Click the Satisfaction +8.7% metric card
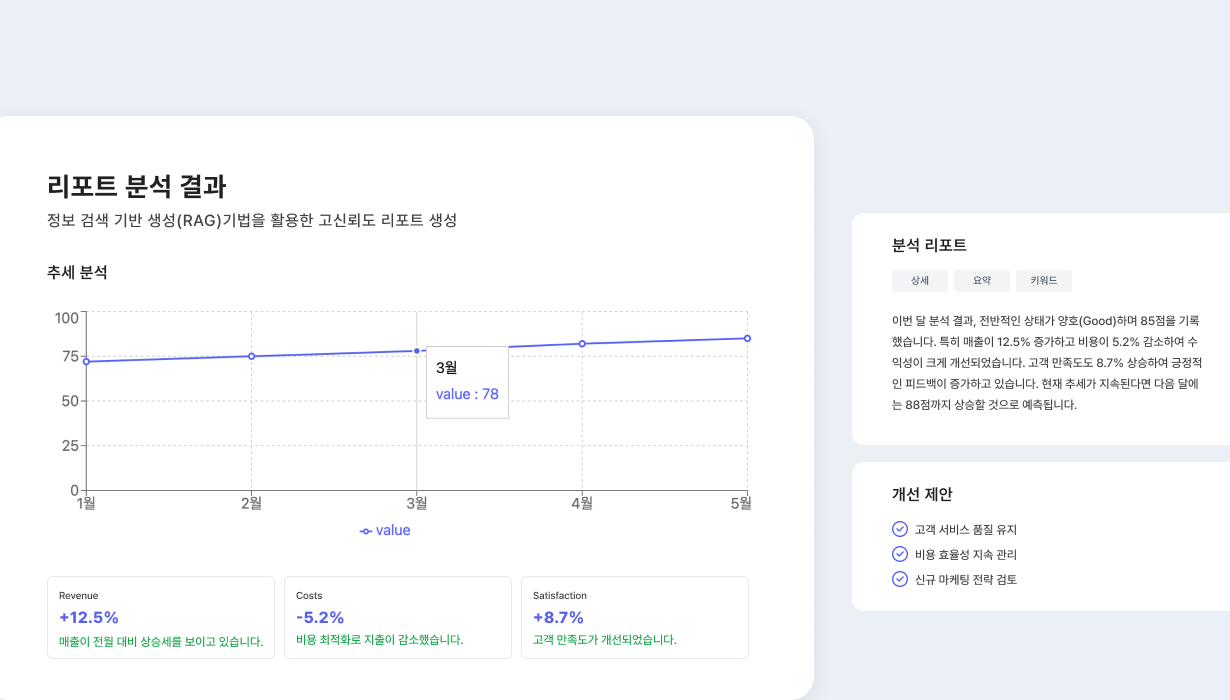The height and width of the screenshot is (700, 1230). click(635, 617)
